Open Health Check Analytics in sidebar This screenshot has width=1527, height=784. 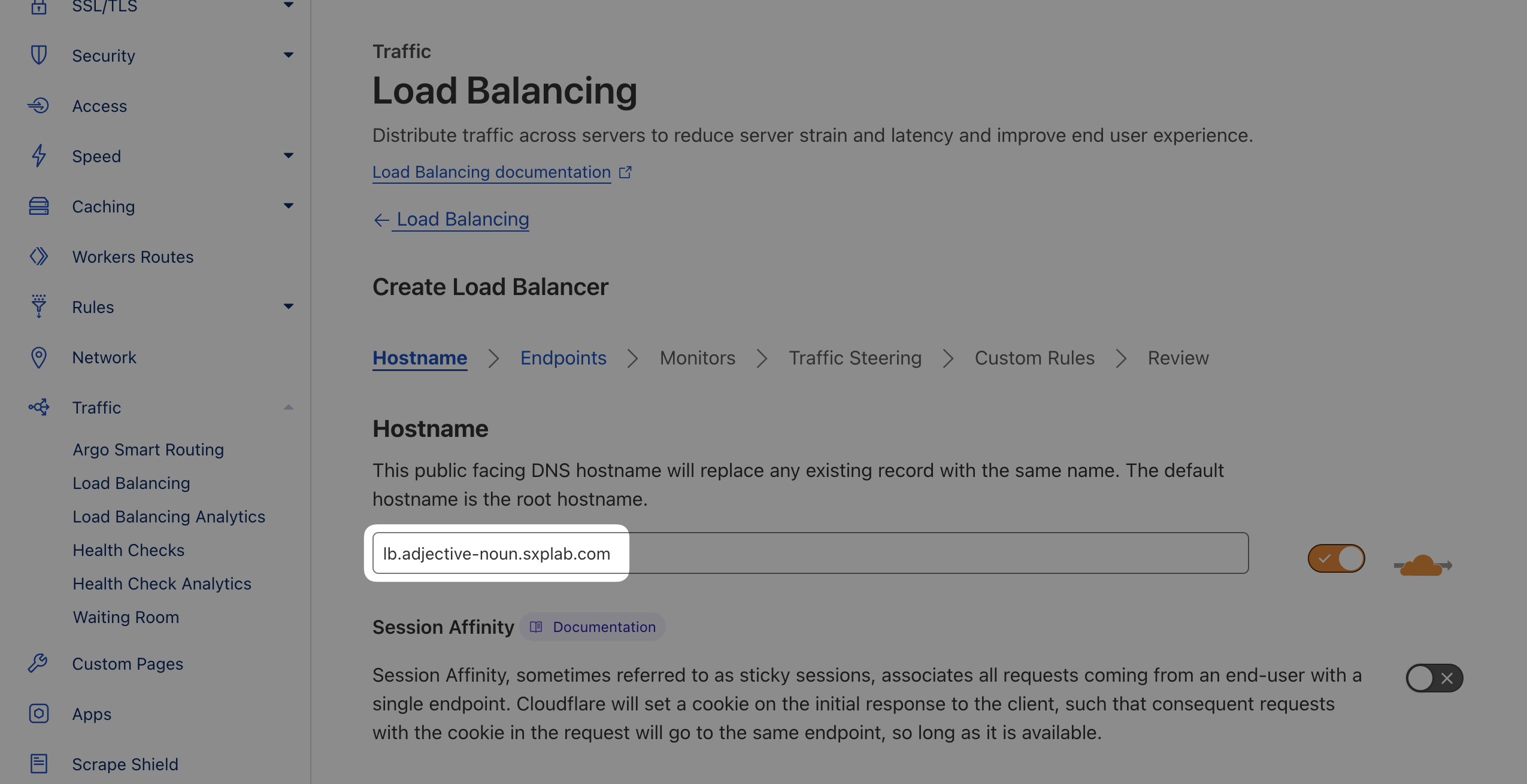tap(162, 584)
